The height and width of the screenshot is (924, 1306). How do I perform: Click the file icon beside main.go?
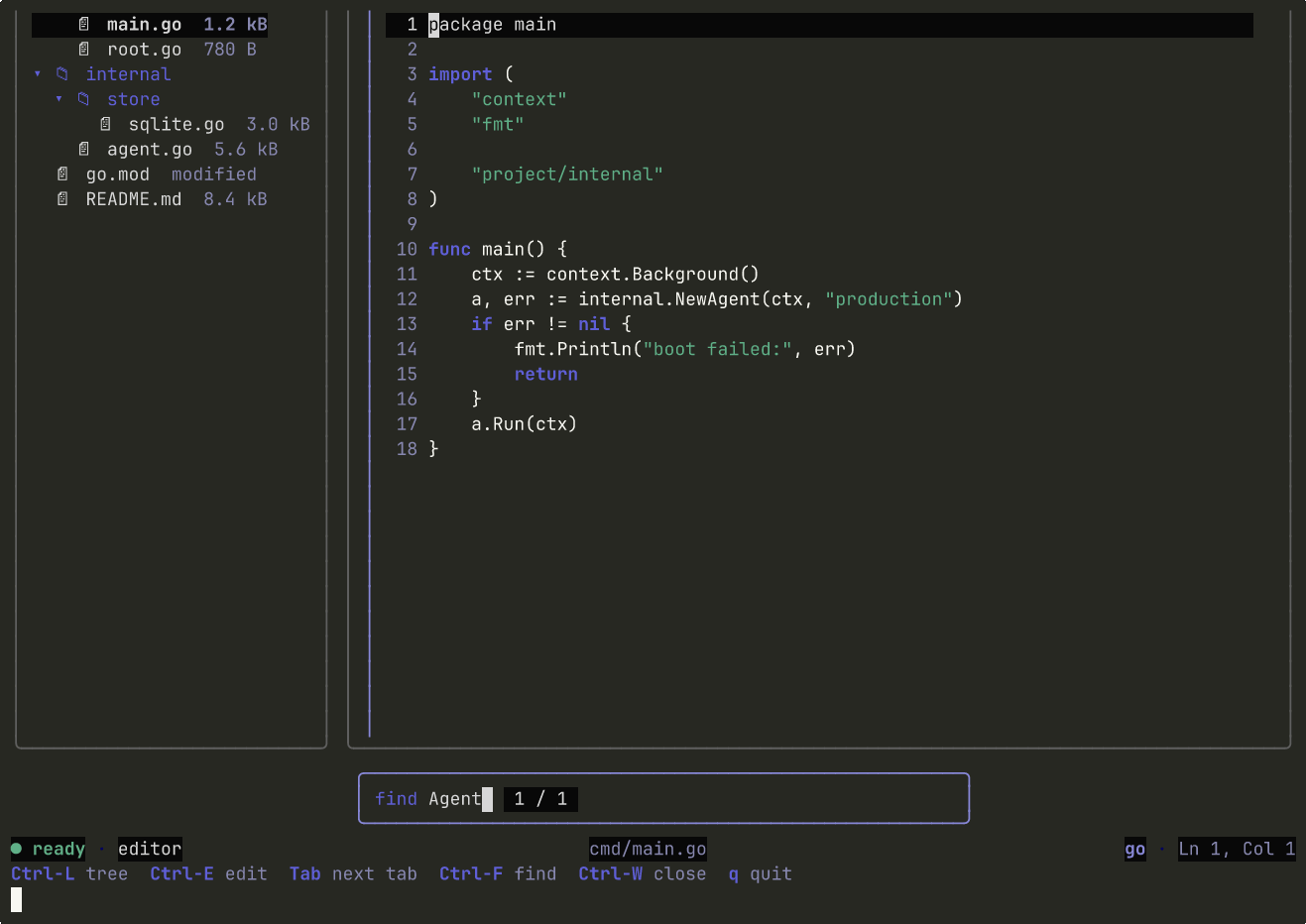click(84, 25)
